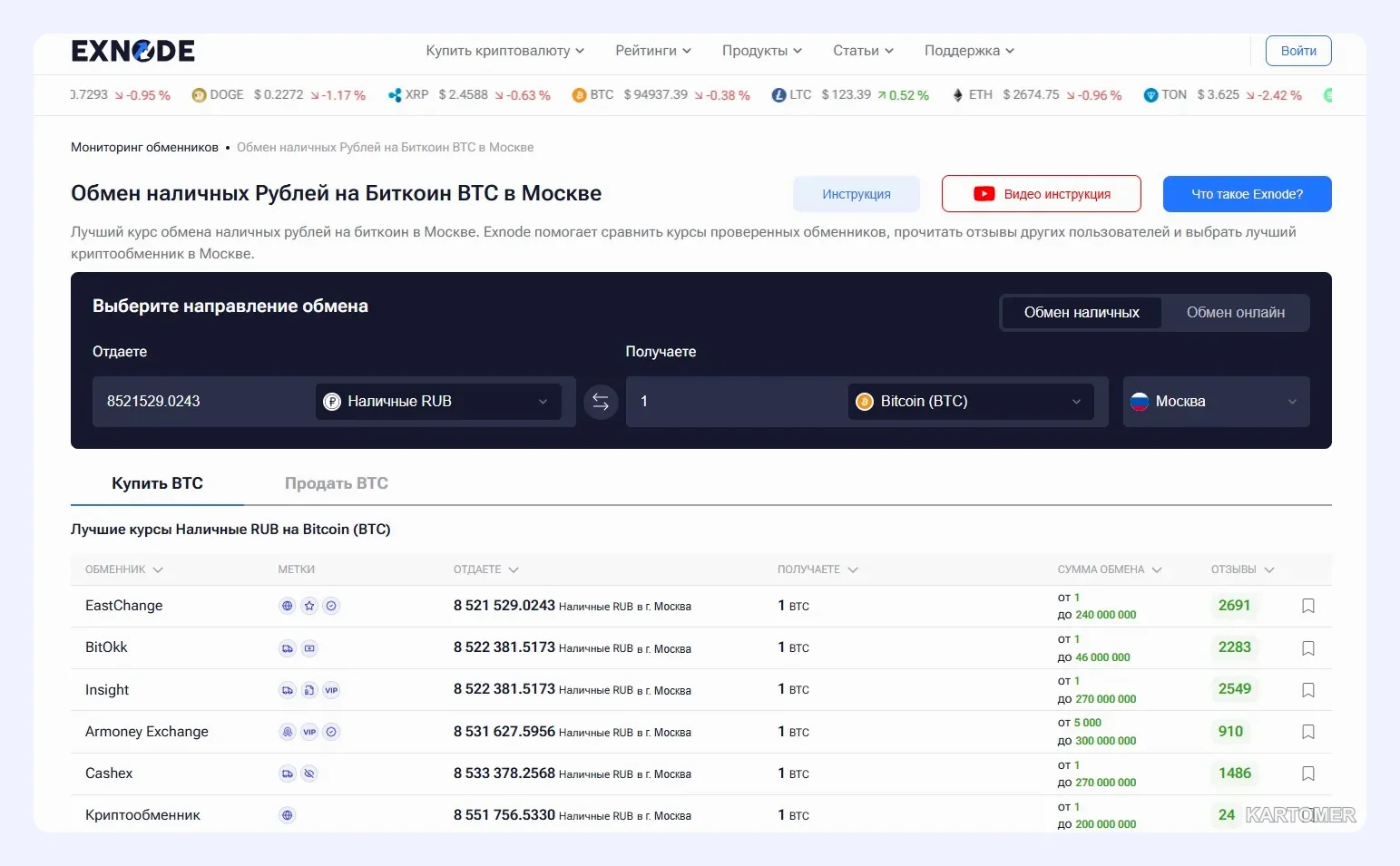Expand the Рейтинги menu
This screenshot has height=866, width=1400.
(x=653, y=51)
